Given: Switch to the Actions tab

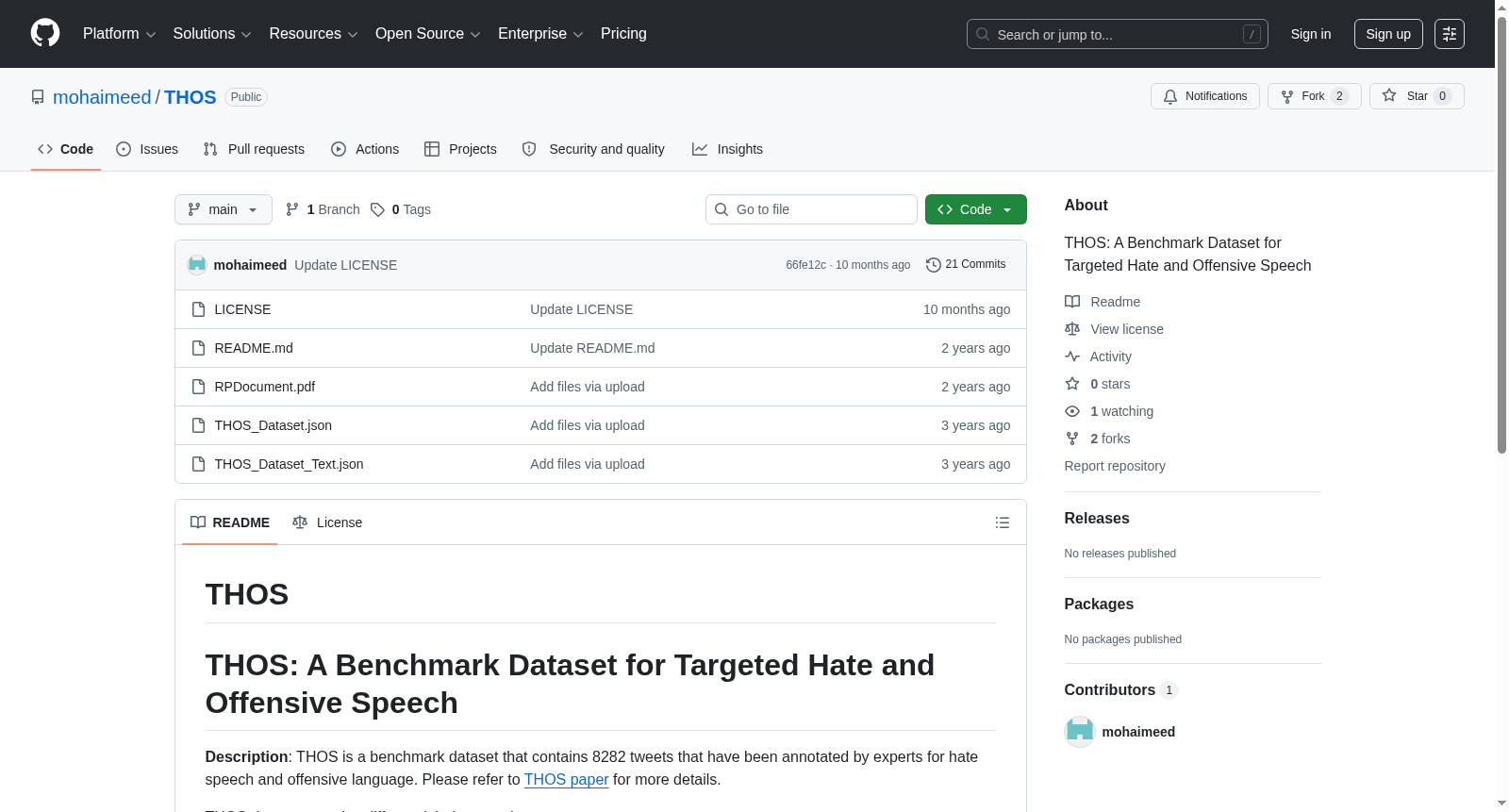Looking at the screenshot, I should 365,149.
